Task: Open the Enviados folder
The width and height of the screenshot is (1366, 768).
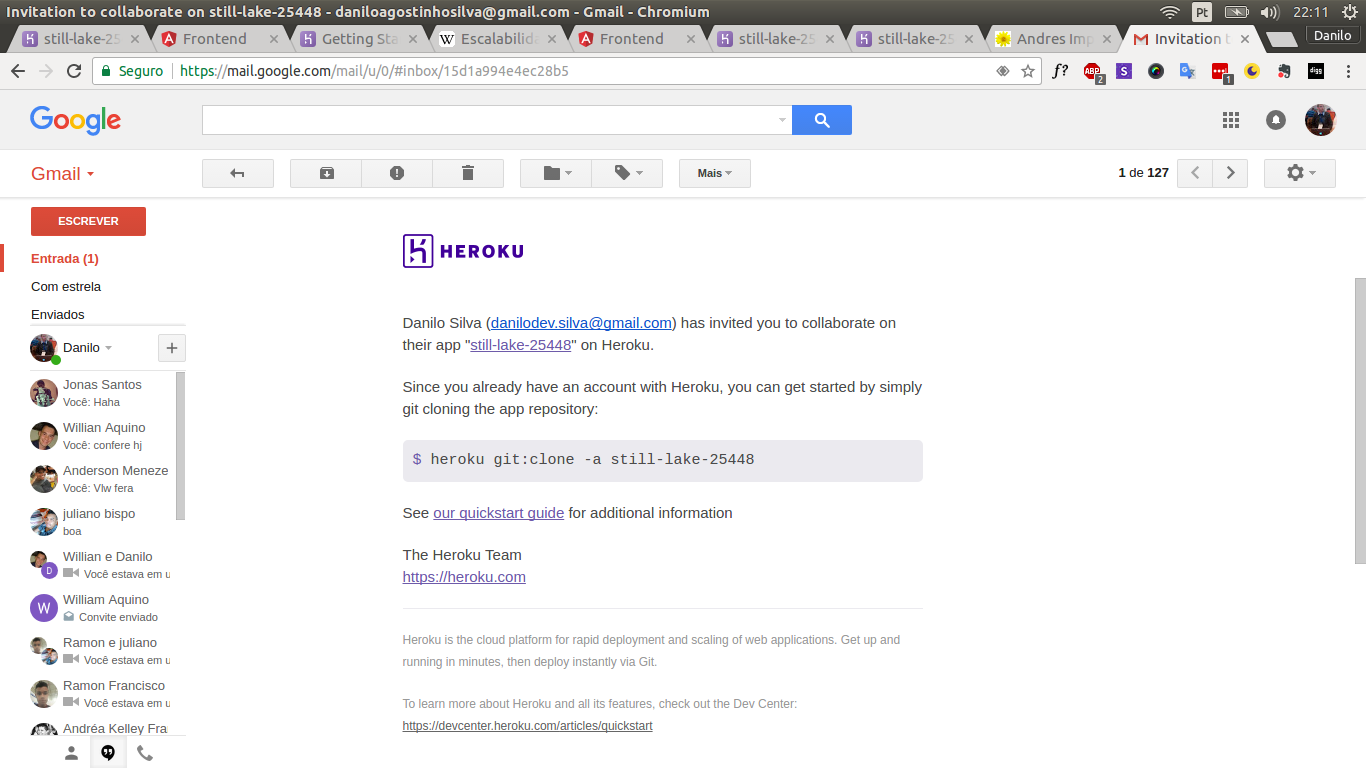Action: coord(58,314)
